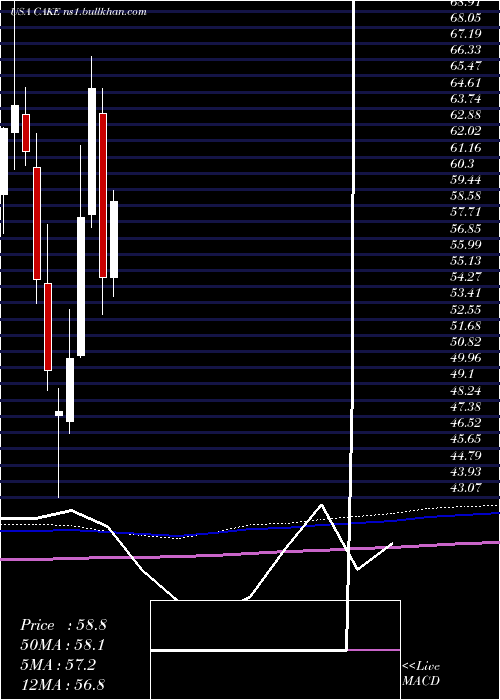This screenshot has height=700, width=500.
Task: Click the 64.61 price axis label
Action: [466, 82]
